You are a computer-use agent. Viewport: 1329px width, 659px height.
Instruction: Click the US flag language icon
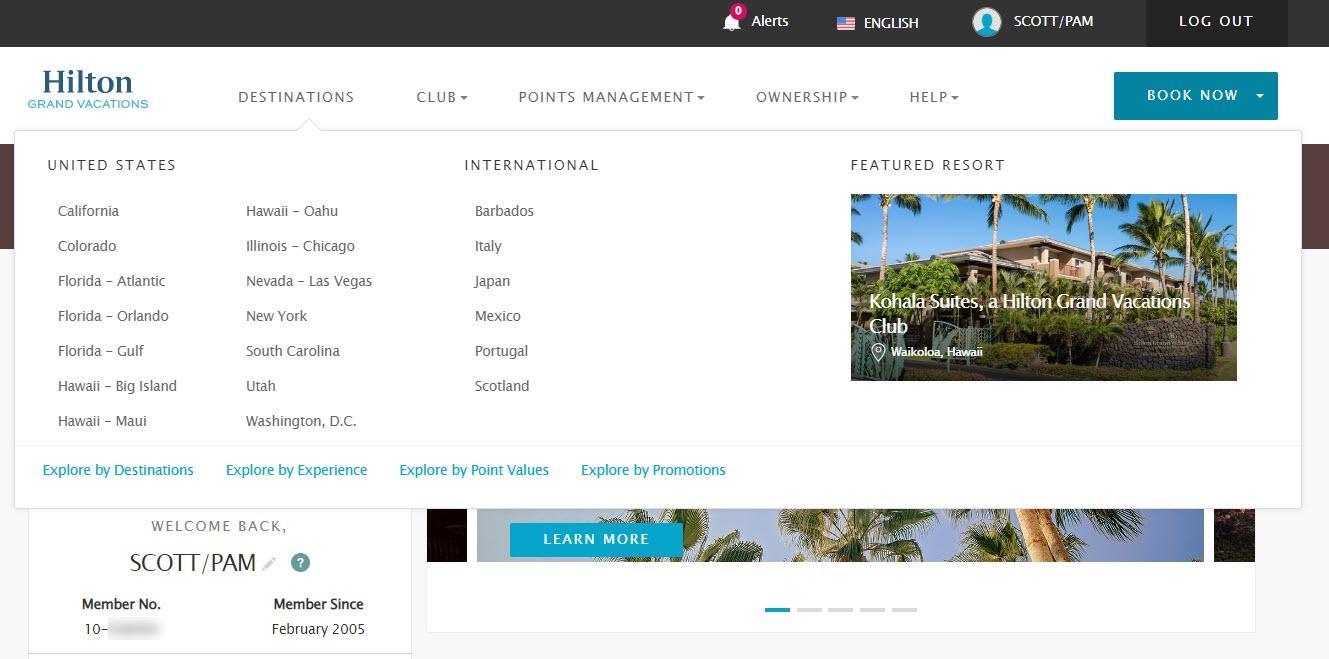pyautogui.click(x=846, y=23)
